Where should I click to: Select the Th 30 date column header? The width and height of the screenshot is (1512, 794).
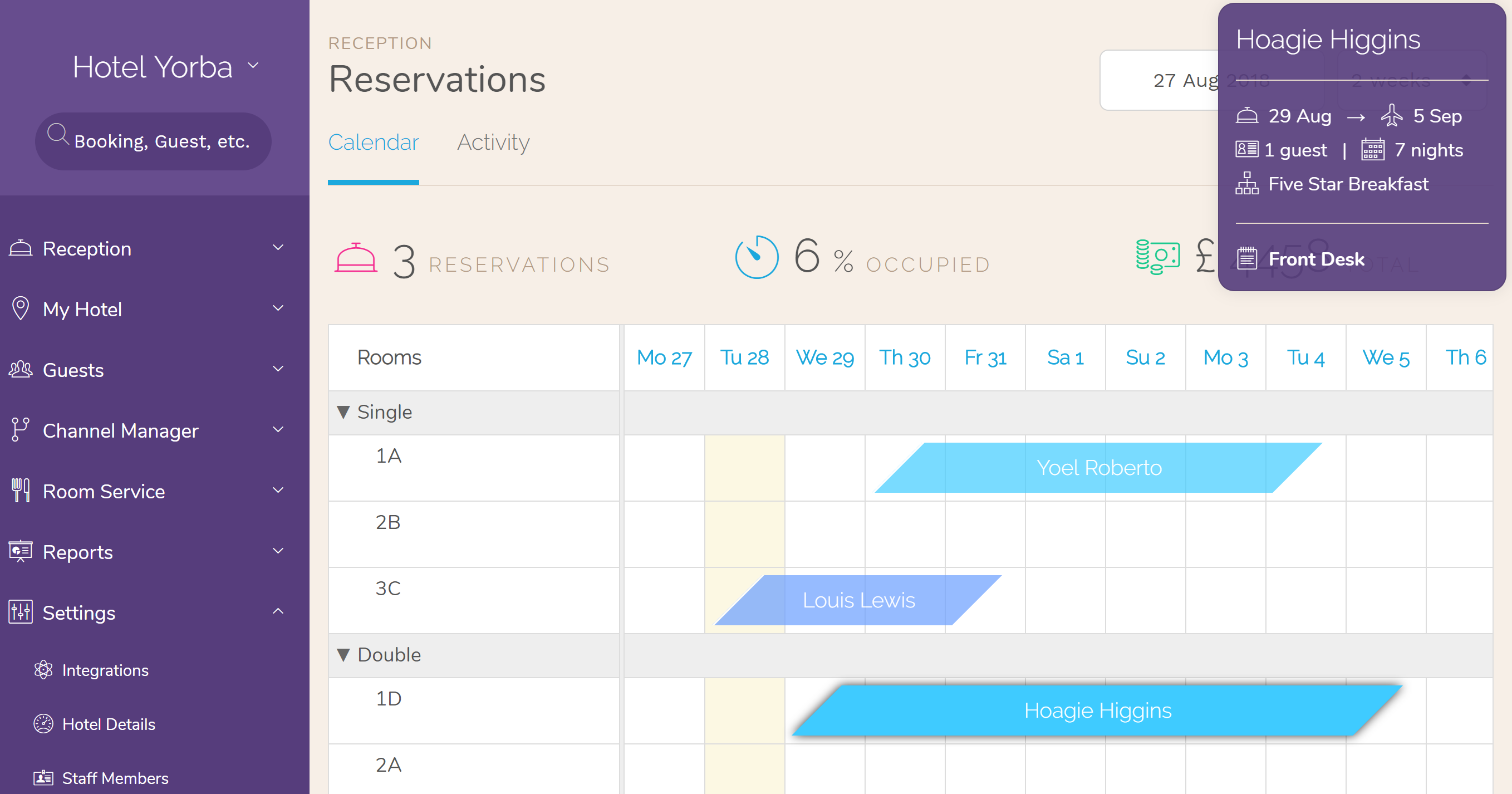point(905,357)
